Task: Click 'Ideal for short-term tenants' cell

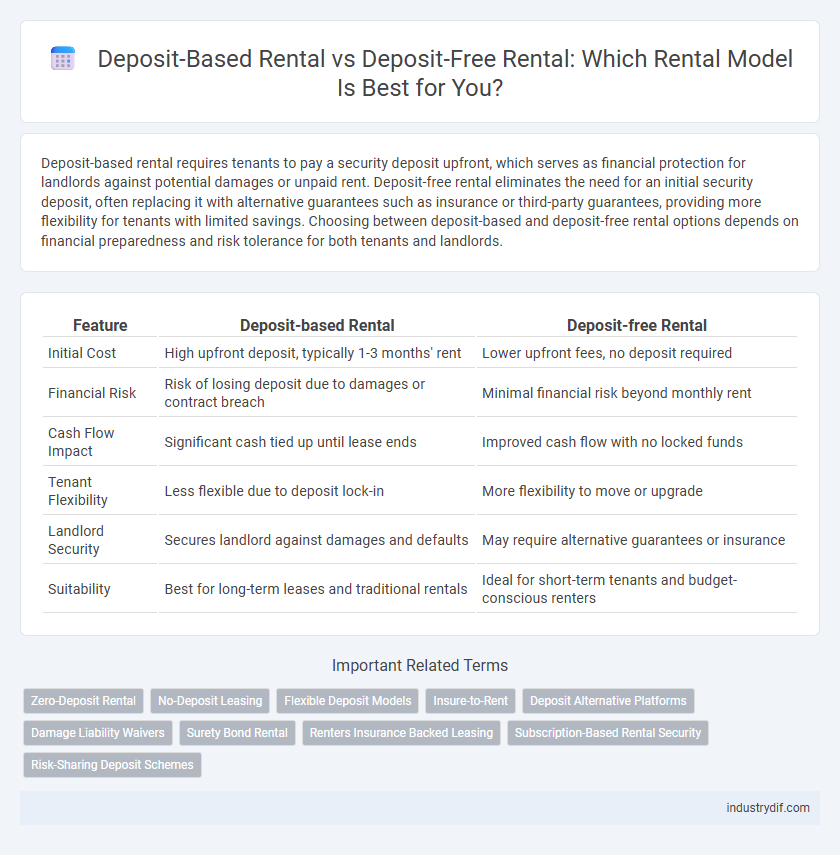Action: tap(637, 589)
